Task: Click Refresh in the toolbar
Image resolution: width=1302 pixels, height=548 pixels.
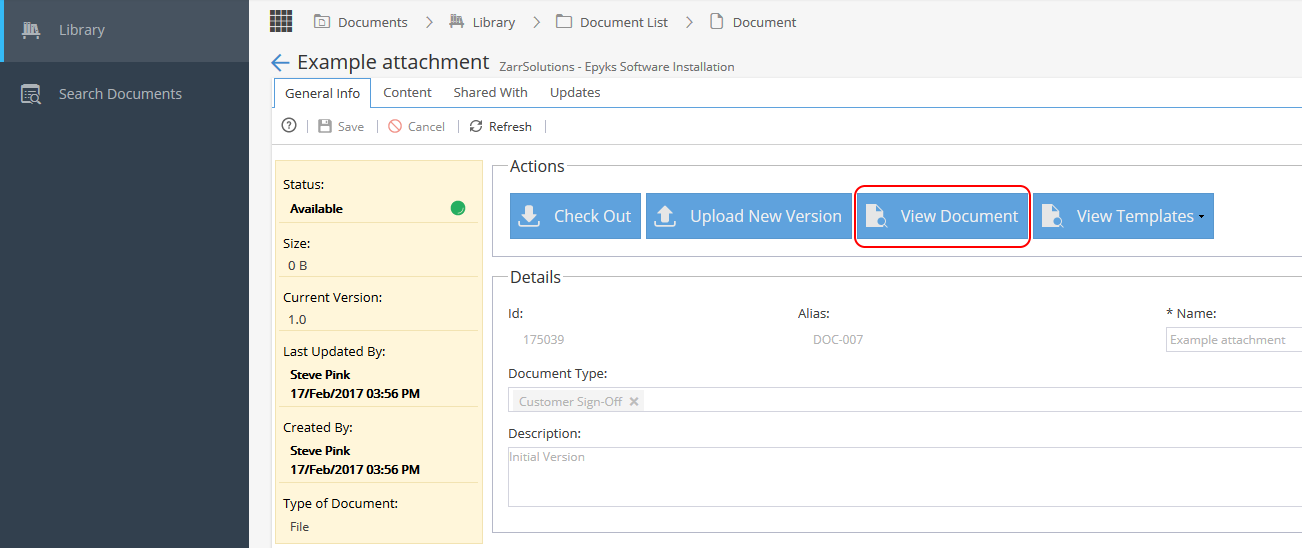Action: coord(500,126)
